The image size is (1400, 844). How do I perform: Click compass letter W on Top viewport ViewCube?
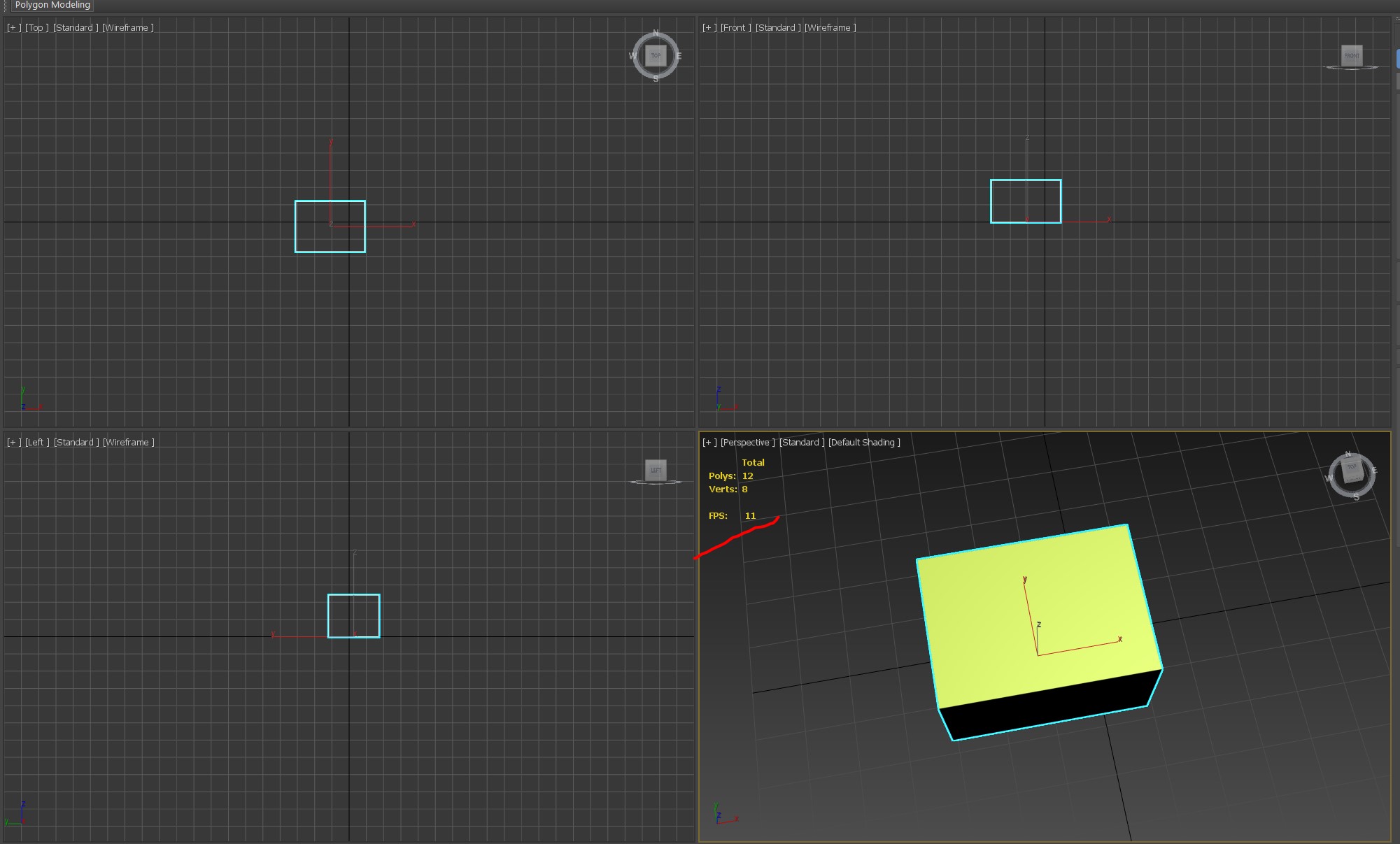click(x=632, y=56)
